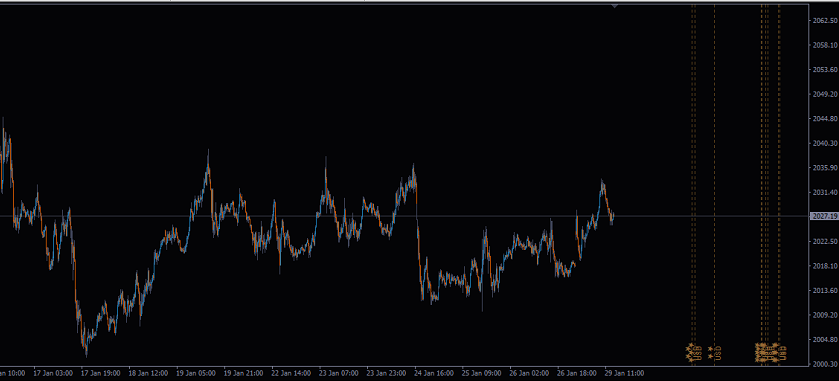Click the 2053.60 price scale label

point(825,70)
